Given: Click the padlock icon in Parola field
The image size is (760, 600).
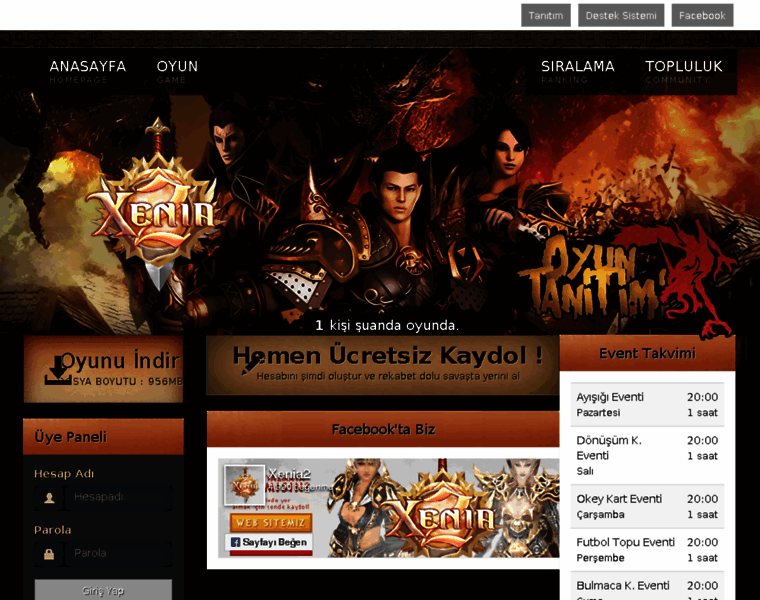Looking at the screenshot, I should [49, 554].
